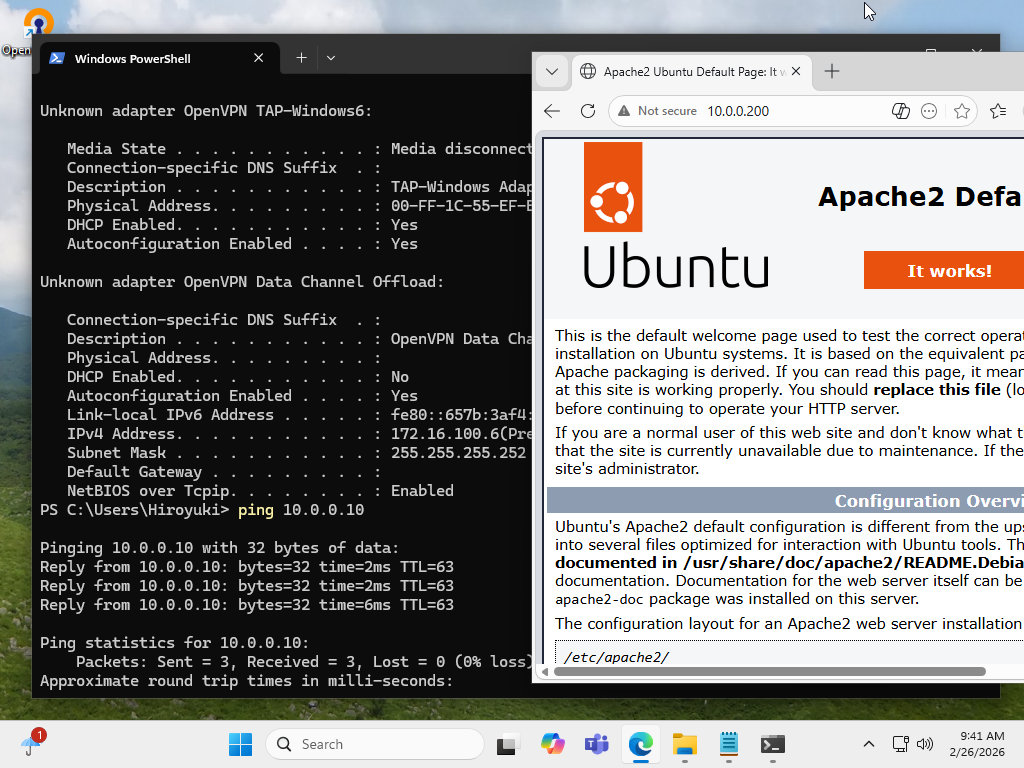
Task: Open the three-dot circle icon in address bar
Action: (x=929, y=111)
